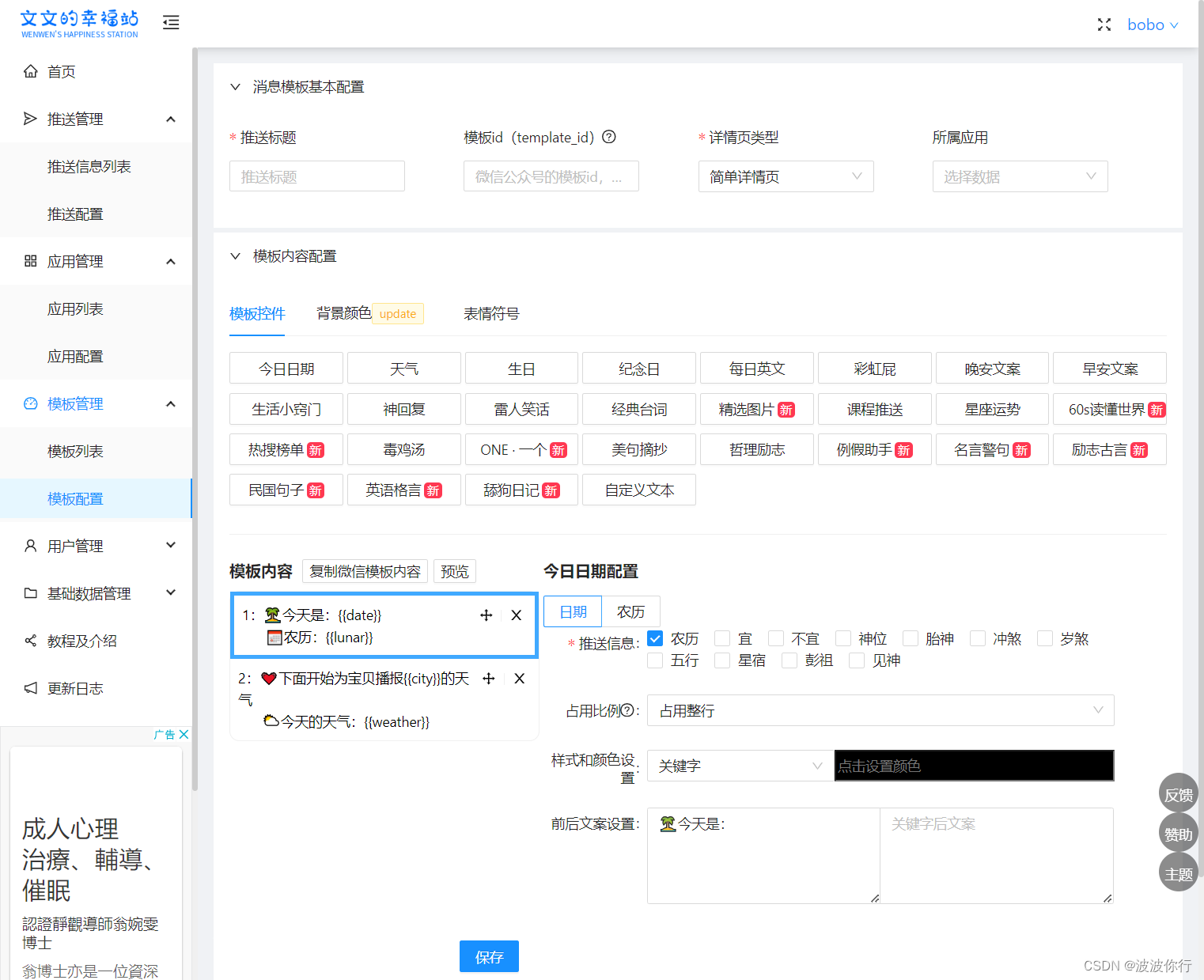The width and height of the screenshot is (1204, 980).
Task: Click the help icon next to 模板id
Action: coord(609,137)
